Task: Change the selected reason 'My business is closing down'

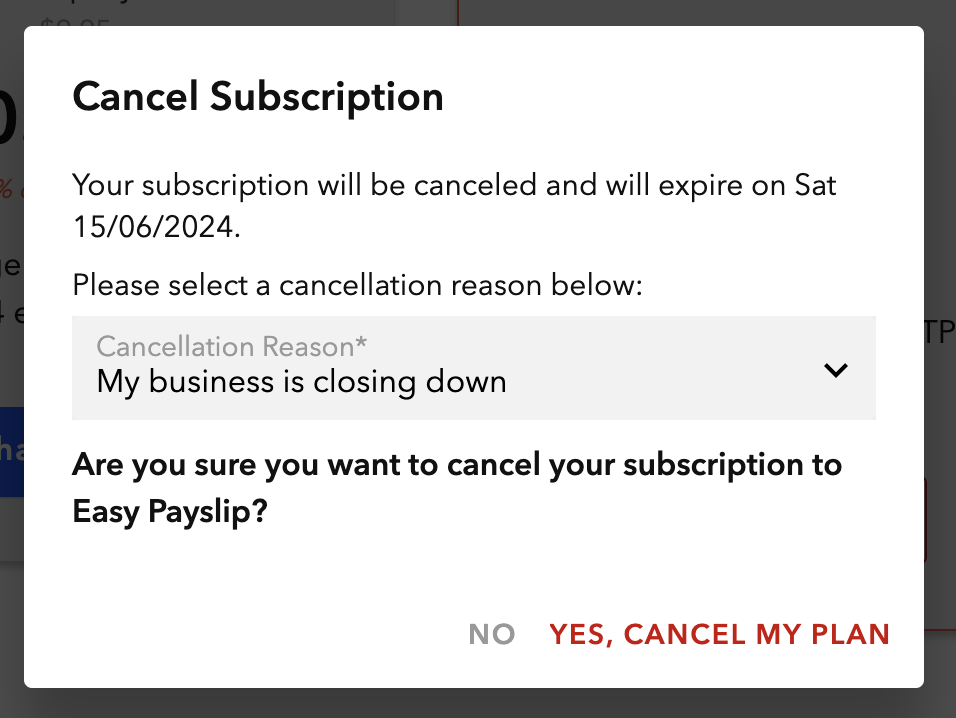Action: 300,381
